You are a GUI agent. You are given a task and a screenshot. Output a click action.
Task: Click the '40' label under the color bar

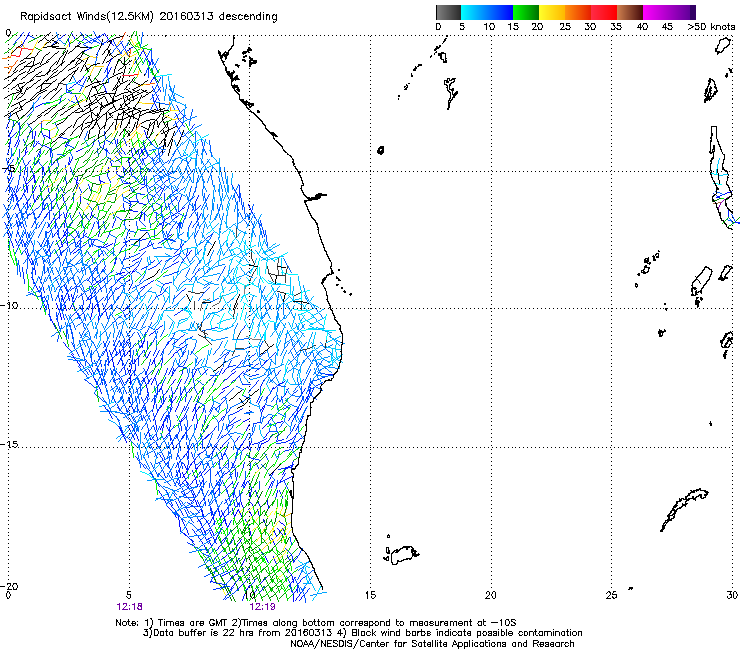coord(642,27)
